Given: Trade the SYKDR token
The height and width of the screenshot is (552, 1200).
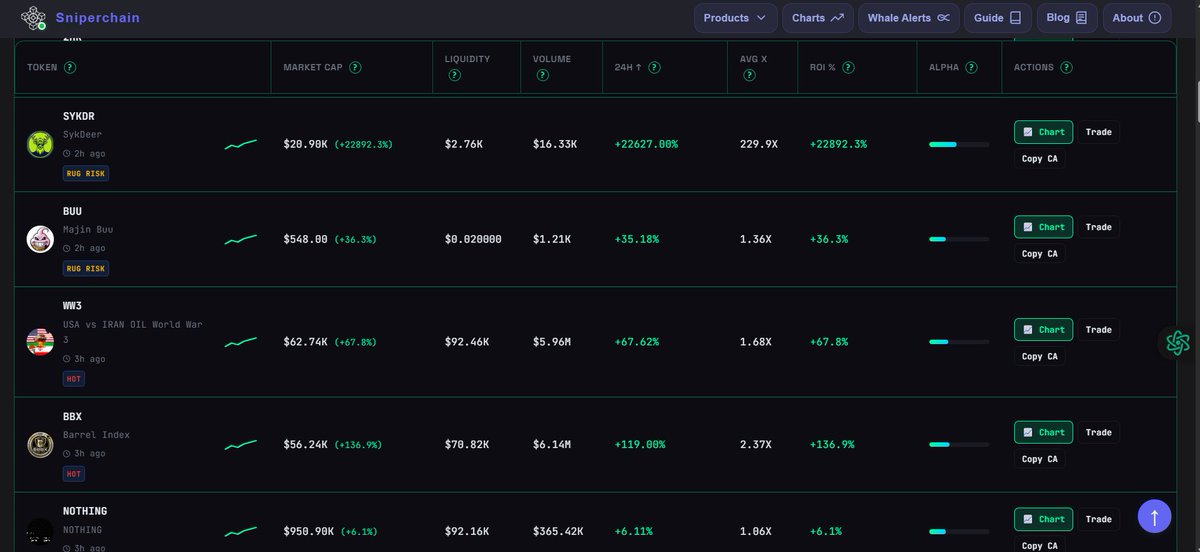Looking at the screenshot, I should tap(1099, 132).
